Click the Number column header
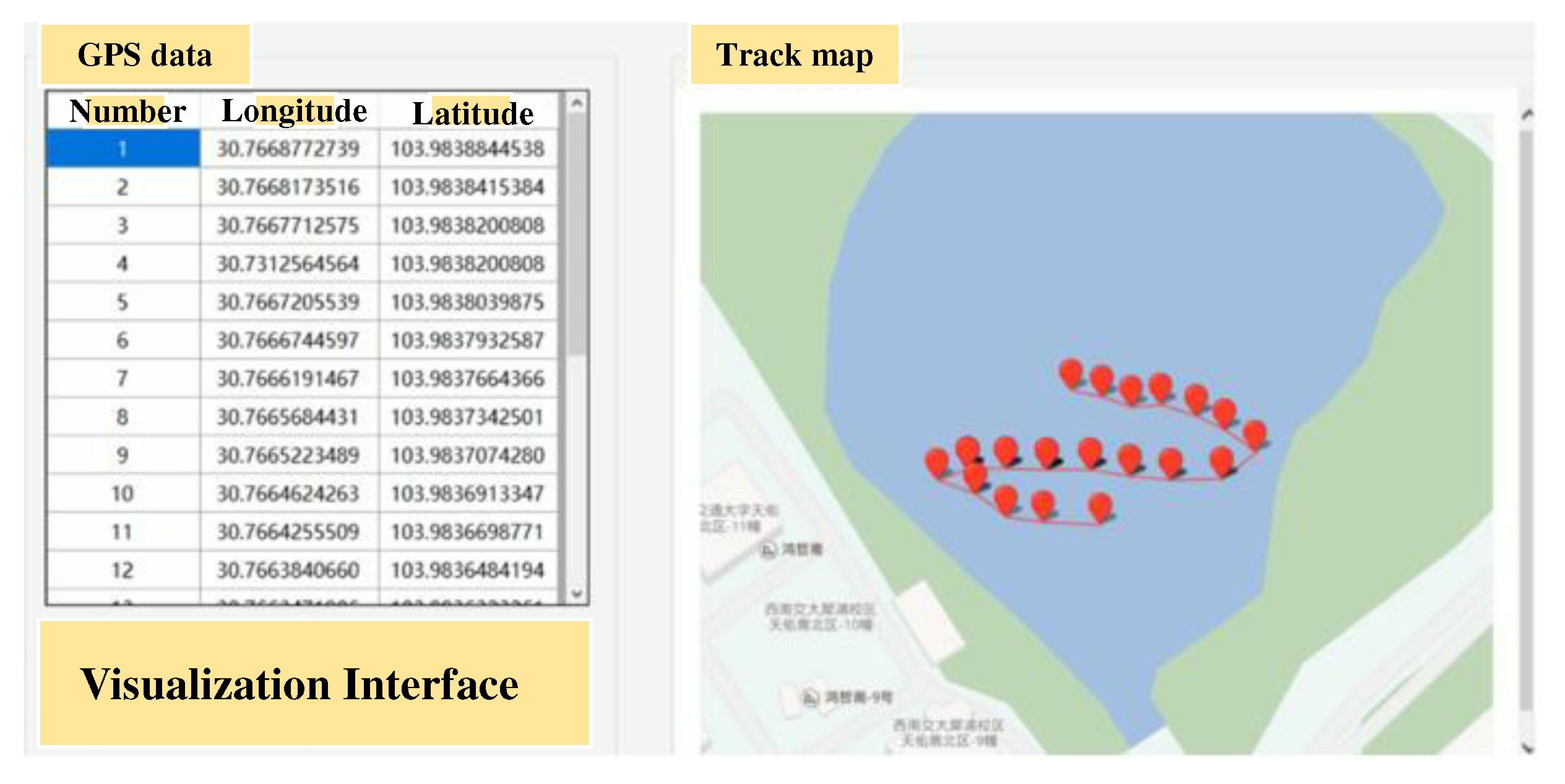Viewport: 1565px width, 784px height. click(x=127, y=111)
